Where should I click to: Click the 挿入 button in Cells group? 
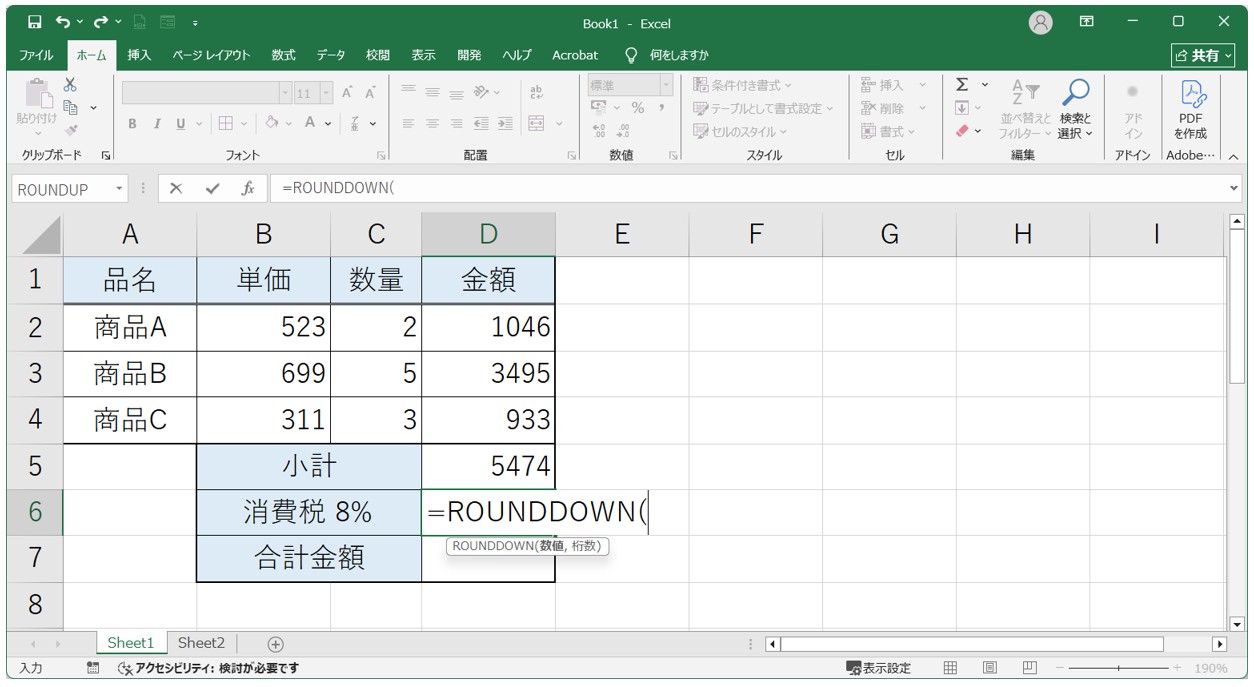point(882,85)
